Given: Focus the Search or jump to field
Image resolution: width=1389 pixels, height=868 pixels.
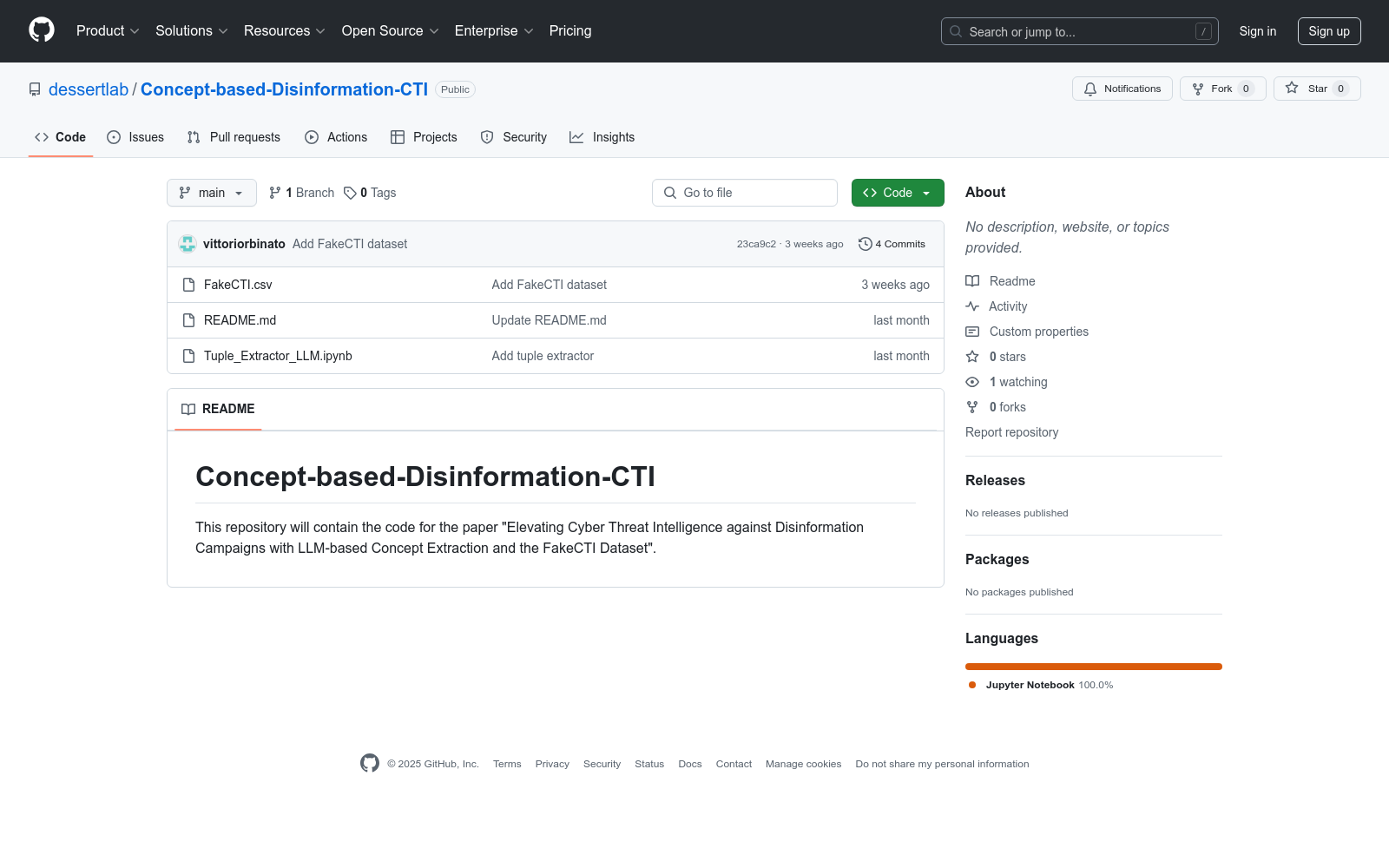Looking at the screenshot, I should (x=1080, y=31).
